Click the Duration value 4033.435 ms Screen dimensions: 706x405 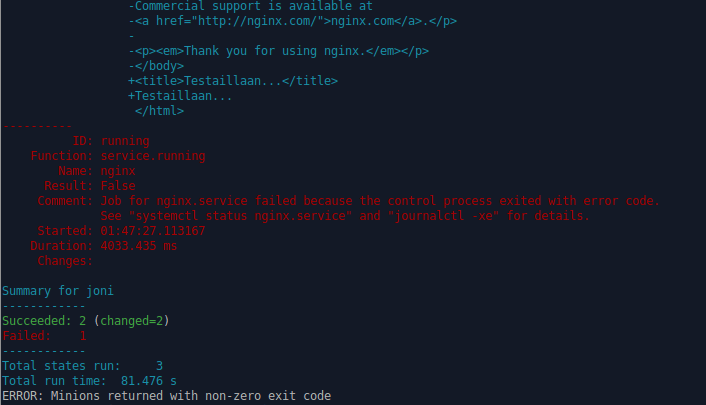[x=139, y=246]
